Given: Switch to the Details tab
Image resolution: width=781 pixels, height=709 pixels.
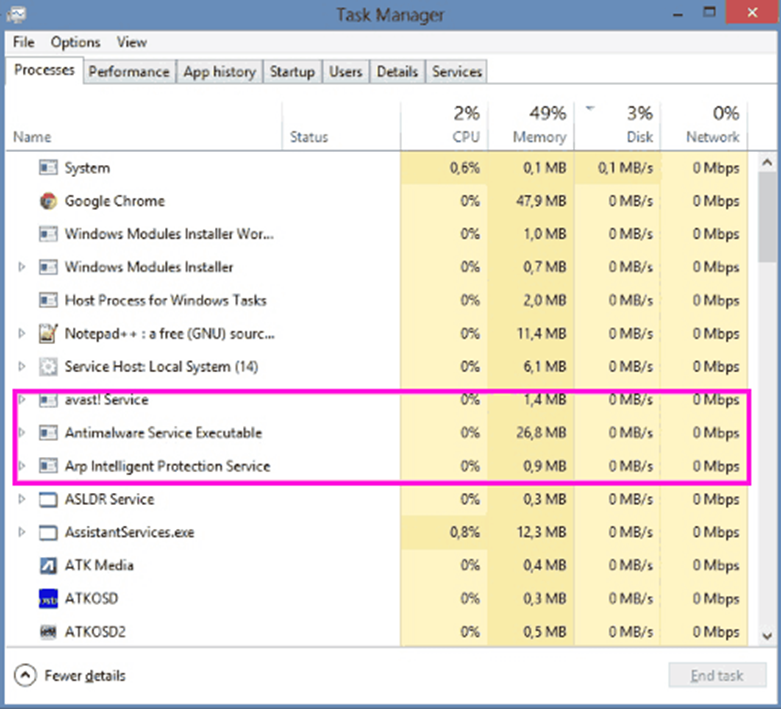Looking at the screenshot, I should [397, 72].
